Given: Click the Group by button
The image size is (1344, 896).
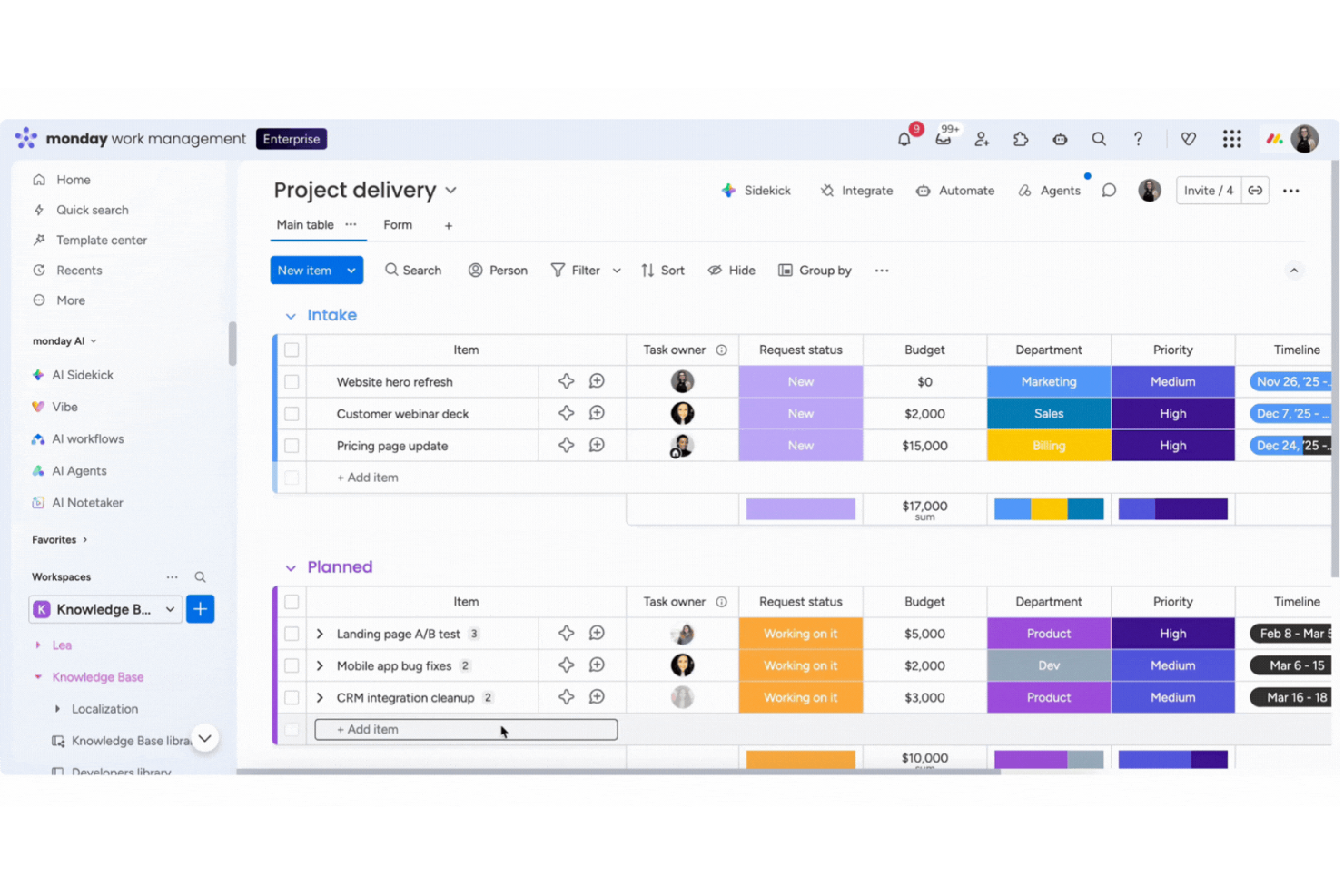Looking at the screenshot, I should tap(815, 271).
